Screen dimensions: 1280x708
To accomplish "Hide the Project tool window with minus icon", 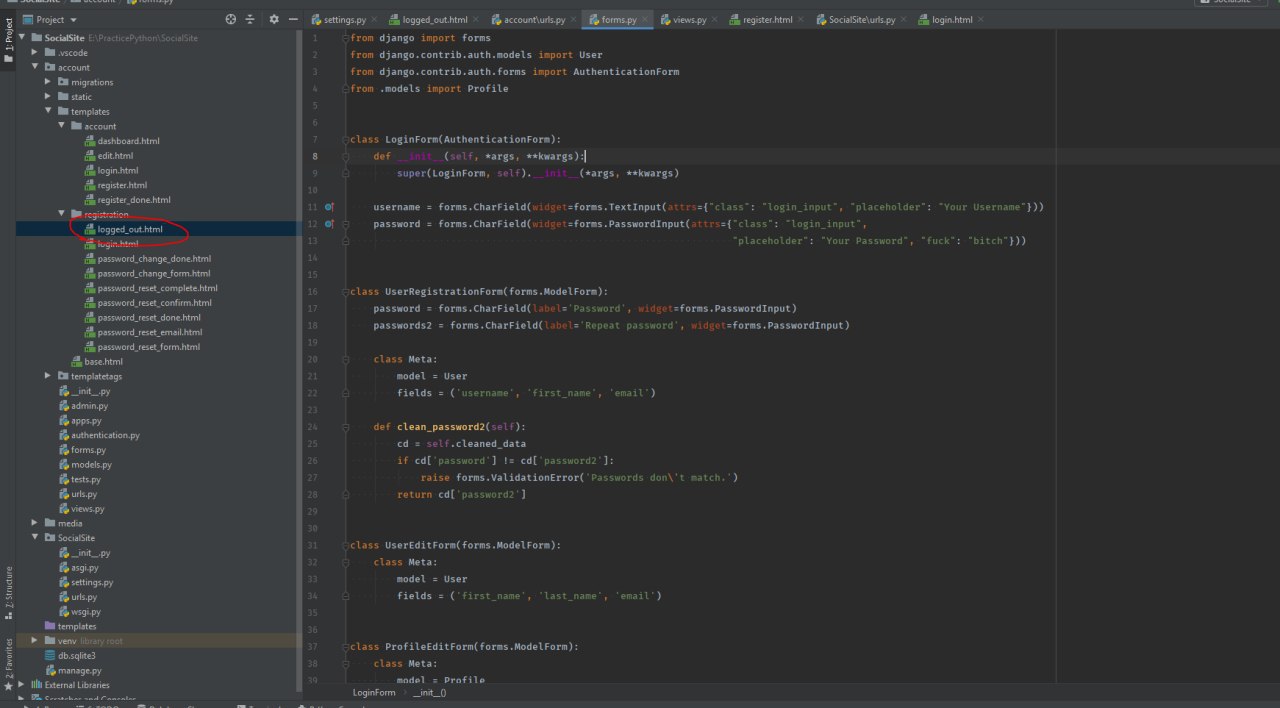I will click(292, 19).
